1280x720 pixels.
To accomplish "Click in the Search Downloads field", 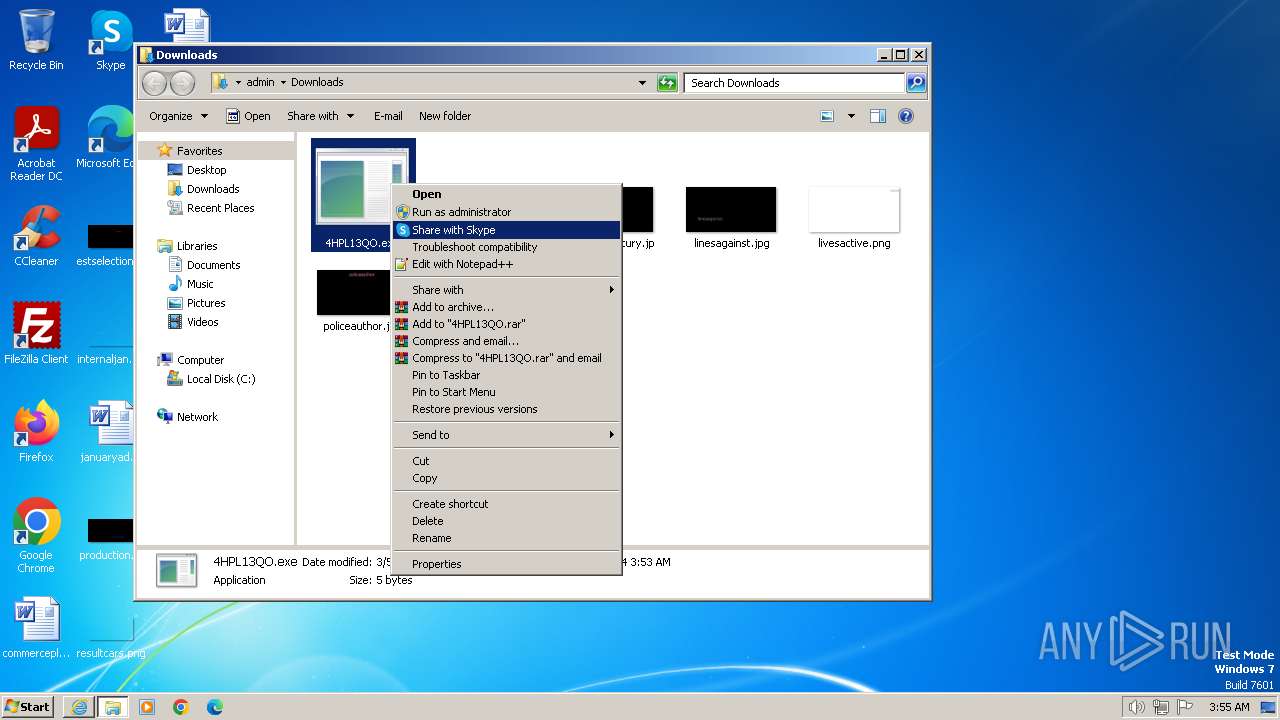I will (795, 83).
